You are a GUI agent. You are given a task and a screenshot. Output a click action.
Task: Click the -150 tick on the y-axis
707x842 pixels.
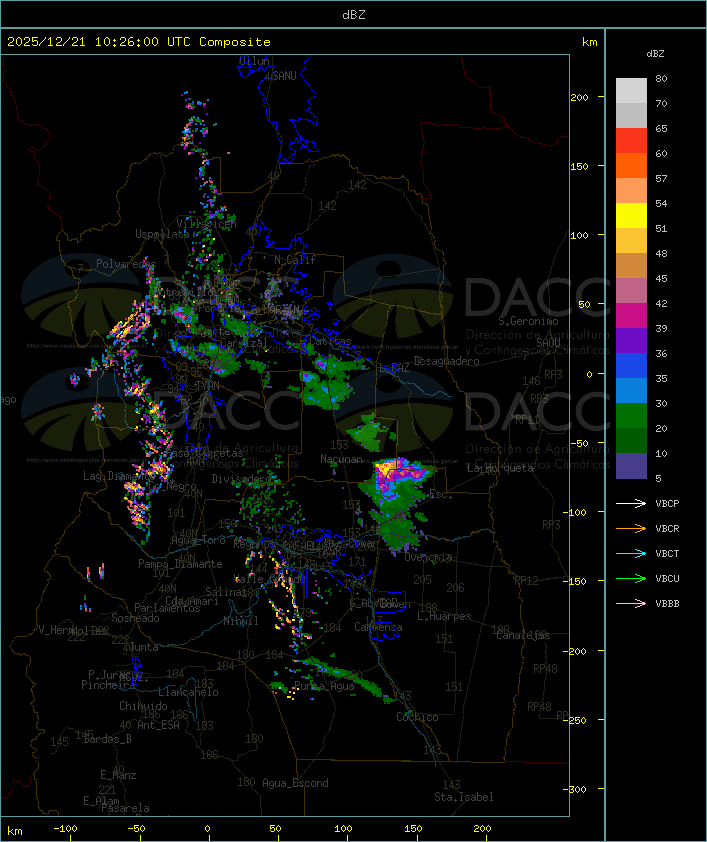[577, 582]
